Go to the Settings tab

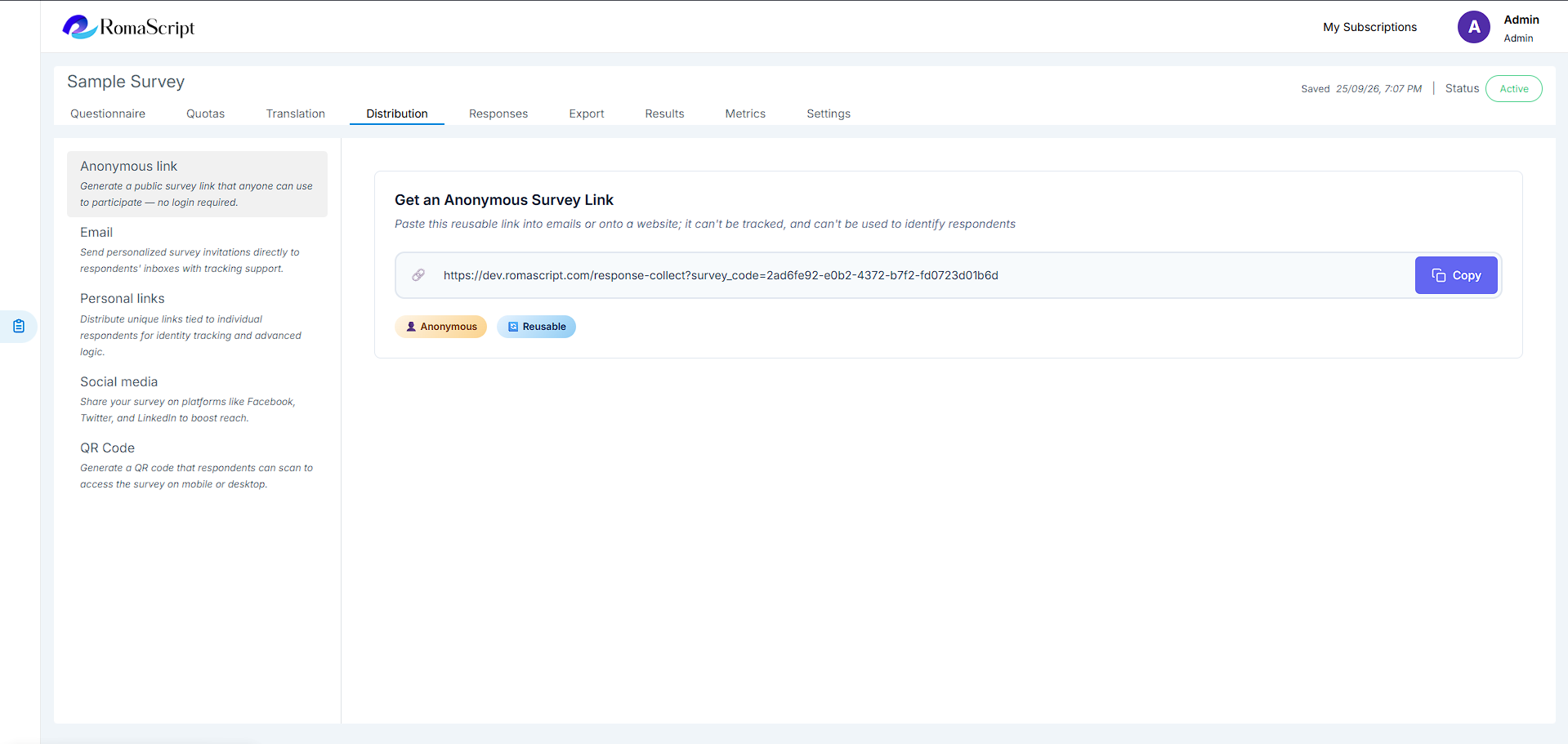[x=829, y=114]
